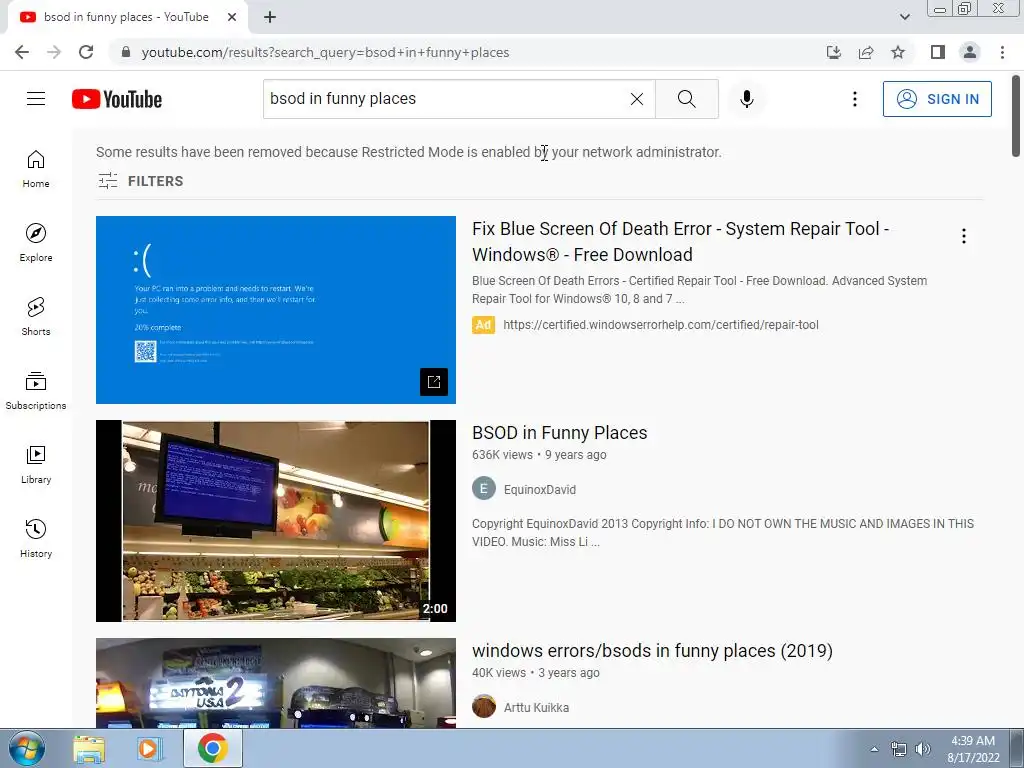Click the '636K views • 9 years ago' text
Viewport: 1024px width, 768px height.
click(539, 455)
